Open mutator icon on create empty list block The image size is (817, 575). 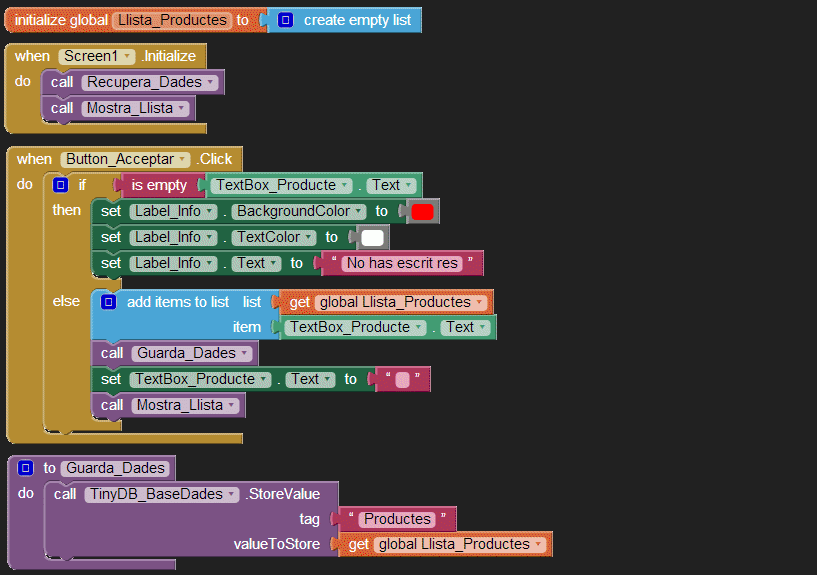285,20
